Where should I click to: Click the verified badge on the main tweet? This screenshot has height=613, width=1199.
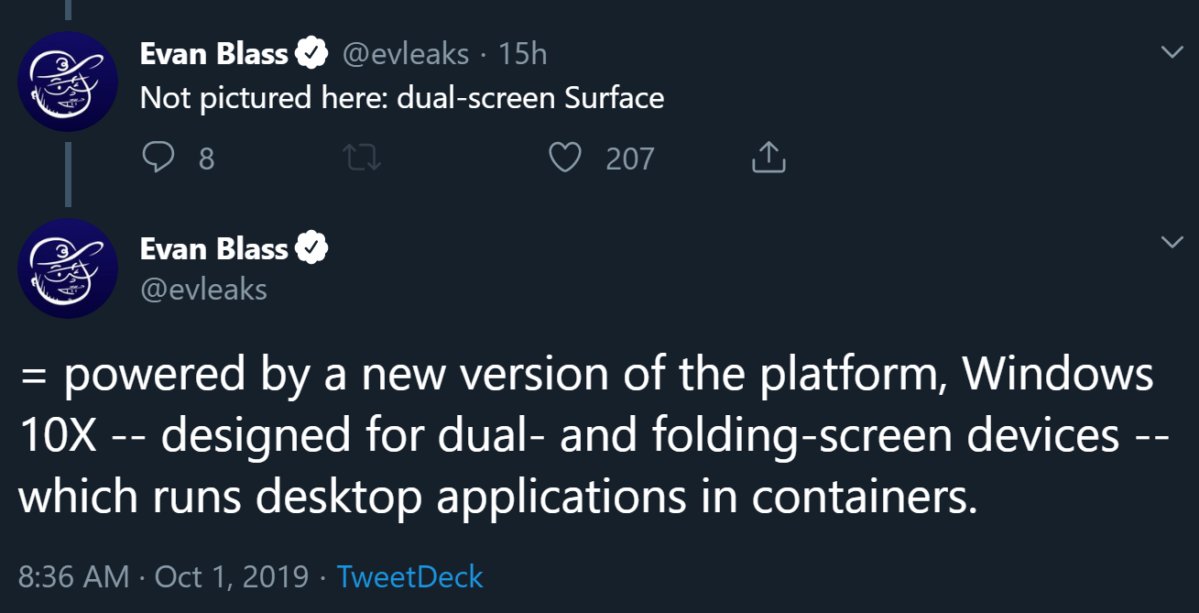pyautogui.click(x=312, y=248)
